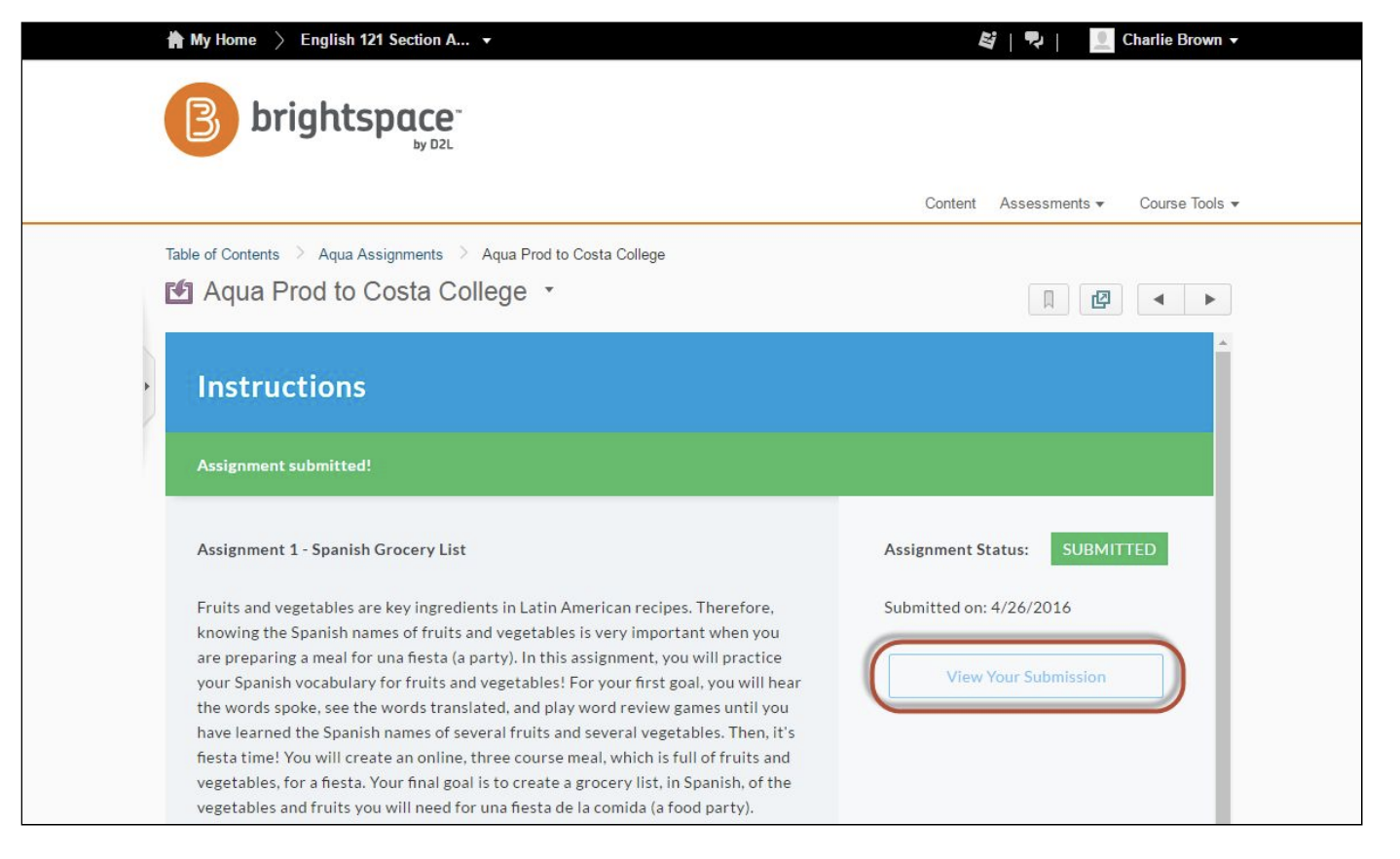Open the Aqua Prod to Costa College title menu arrow

click(x=549, y=290)
